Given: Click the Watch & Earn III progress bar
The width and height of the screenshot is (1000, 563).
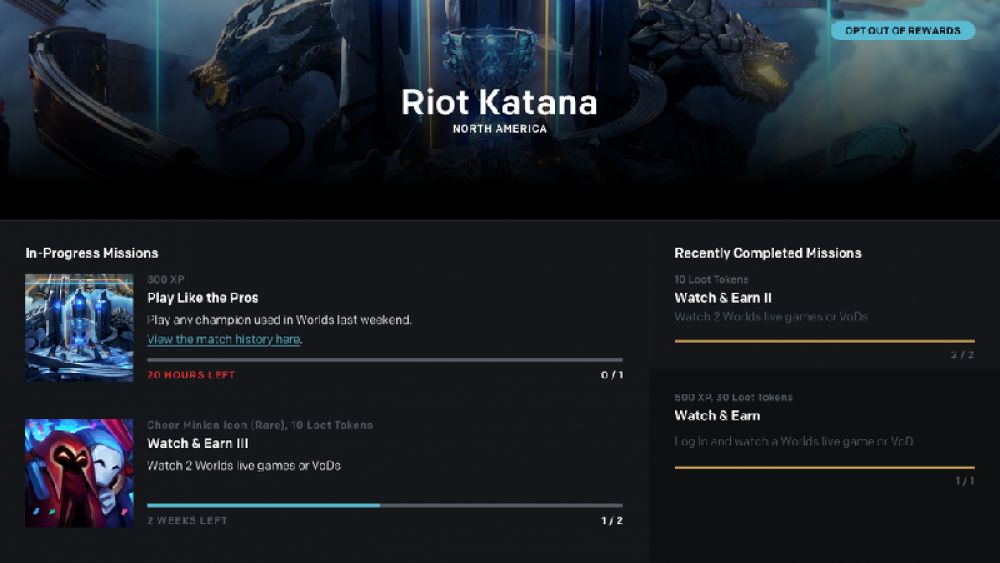Looking at the screenshot, I should coord(384,505).
